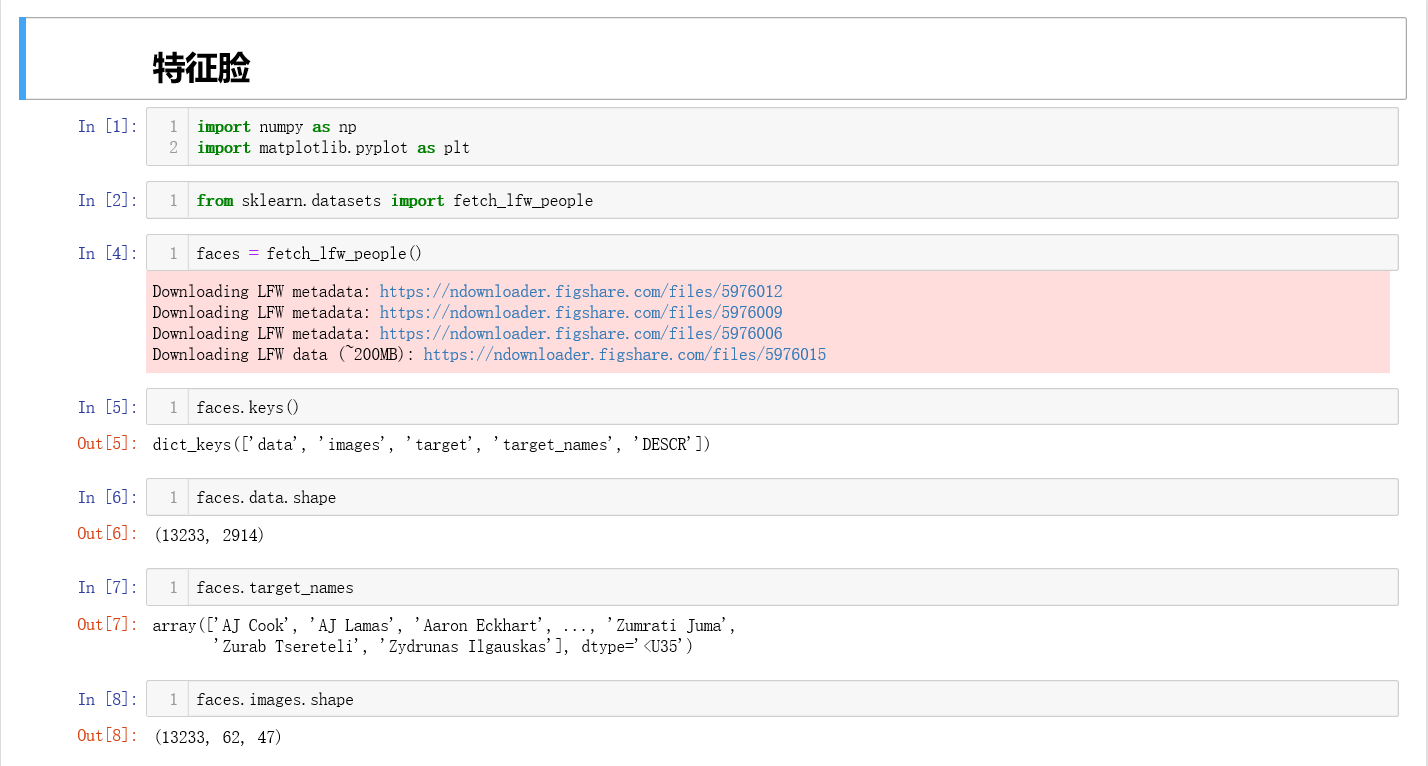Click the Out[5] prompt label
The height and width of the screenshot is (766, 1428).
pos(108,443)
